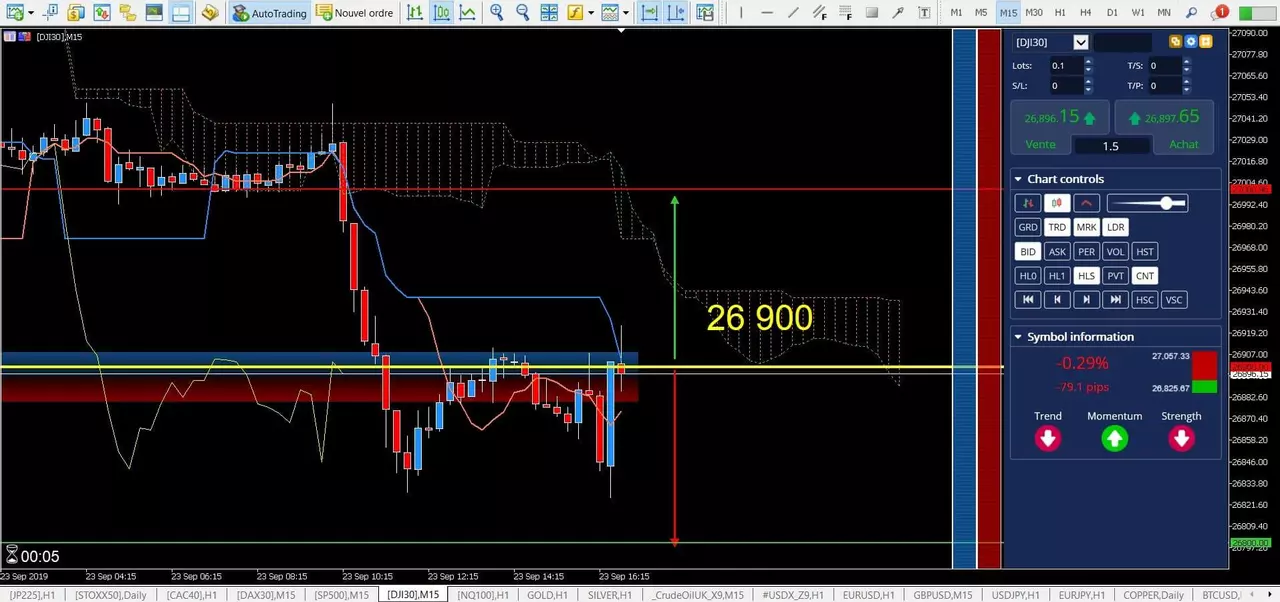Switch to bar chart mode
This screenshot has height=602, width=1280.
tap(415, 13)
